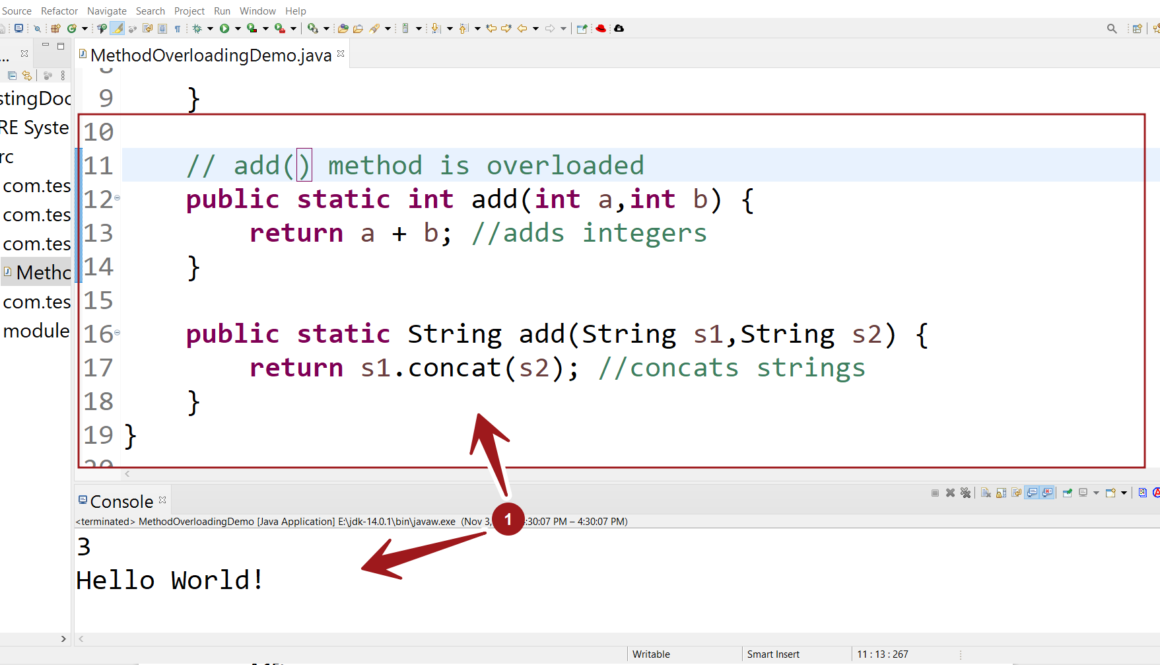Click the green Run button in toolbar

click(x=224, y=29)
